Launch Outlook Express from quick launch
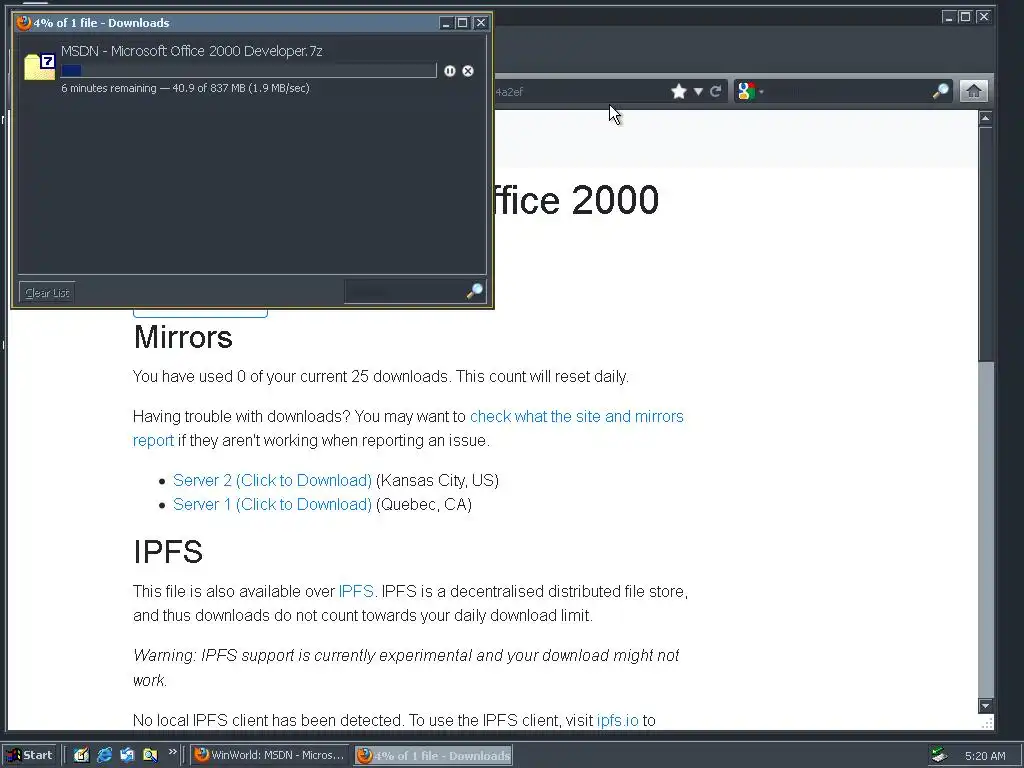1024x768 pixels. [127, 755]
